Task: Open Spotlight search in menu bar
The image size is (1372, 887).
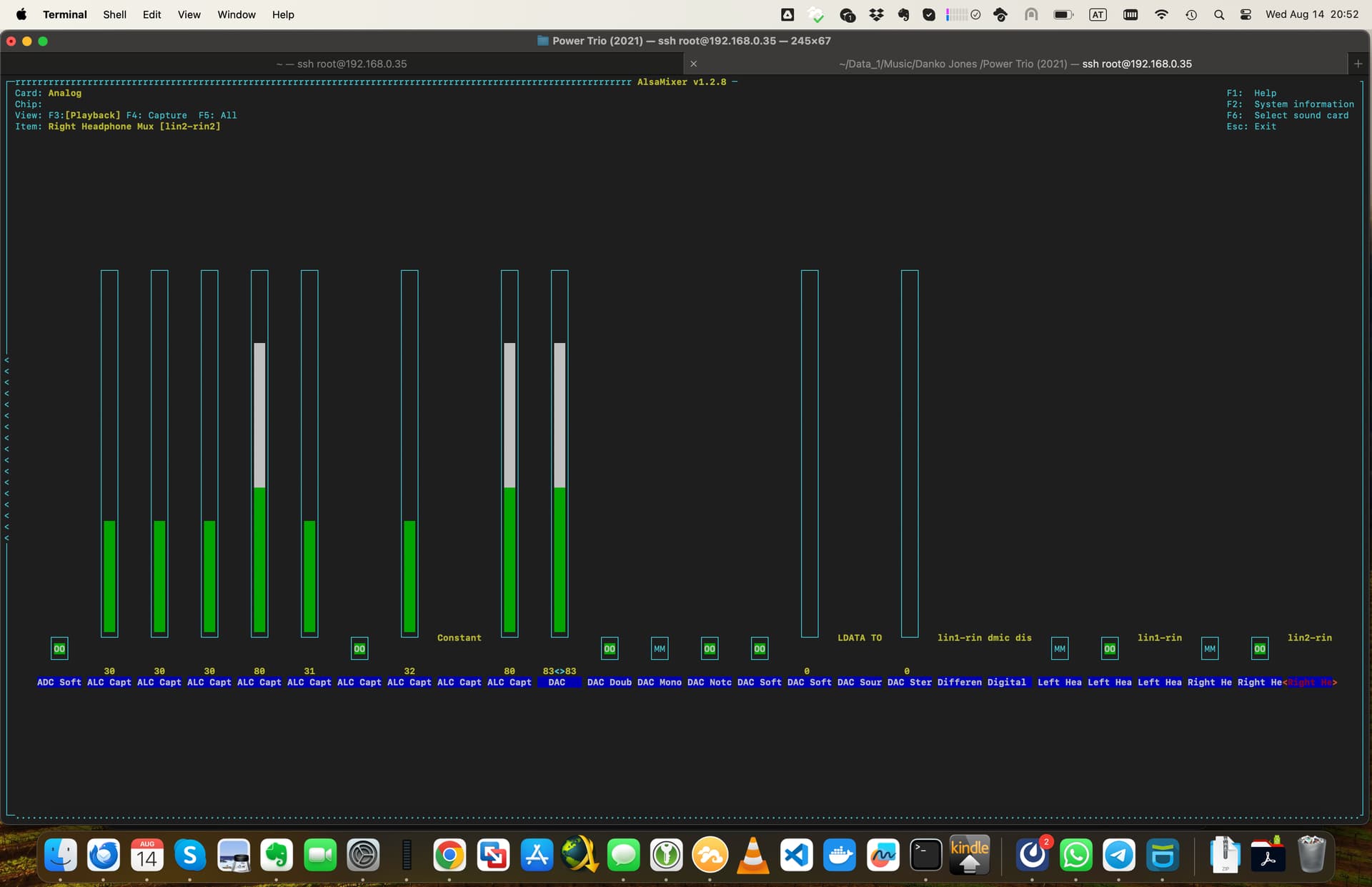Action: (1219, 14)
